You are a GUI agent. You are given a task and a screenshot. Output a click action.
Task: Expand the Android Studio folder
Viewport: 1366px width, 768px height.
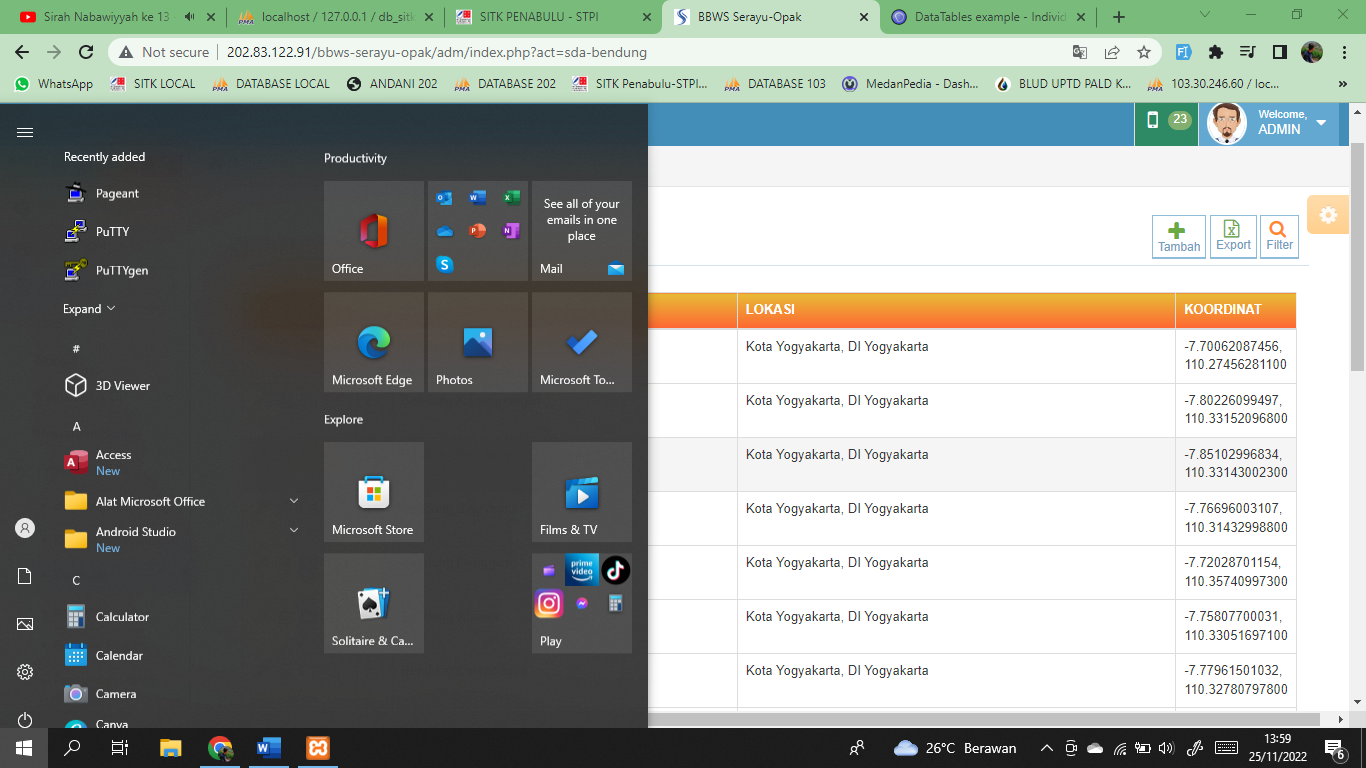click(294, 531)
